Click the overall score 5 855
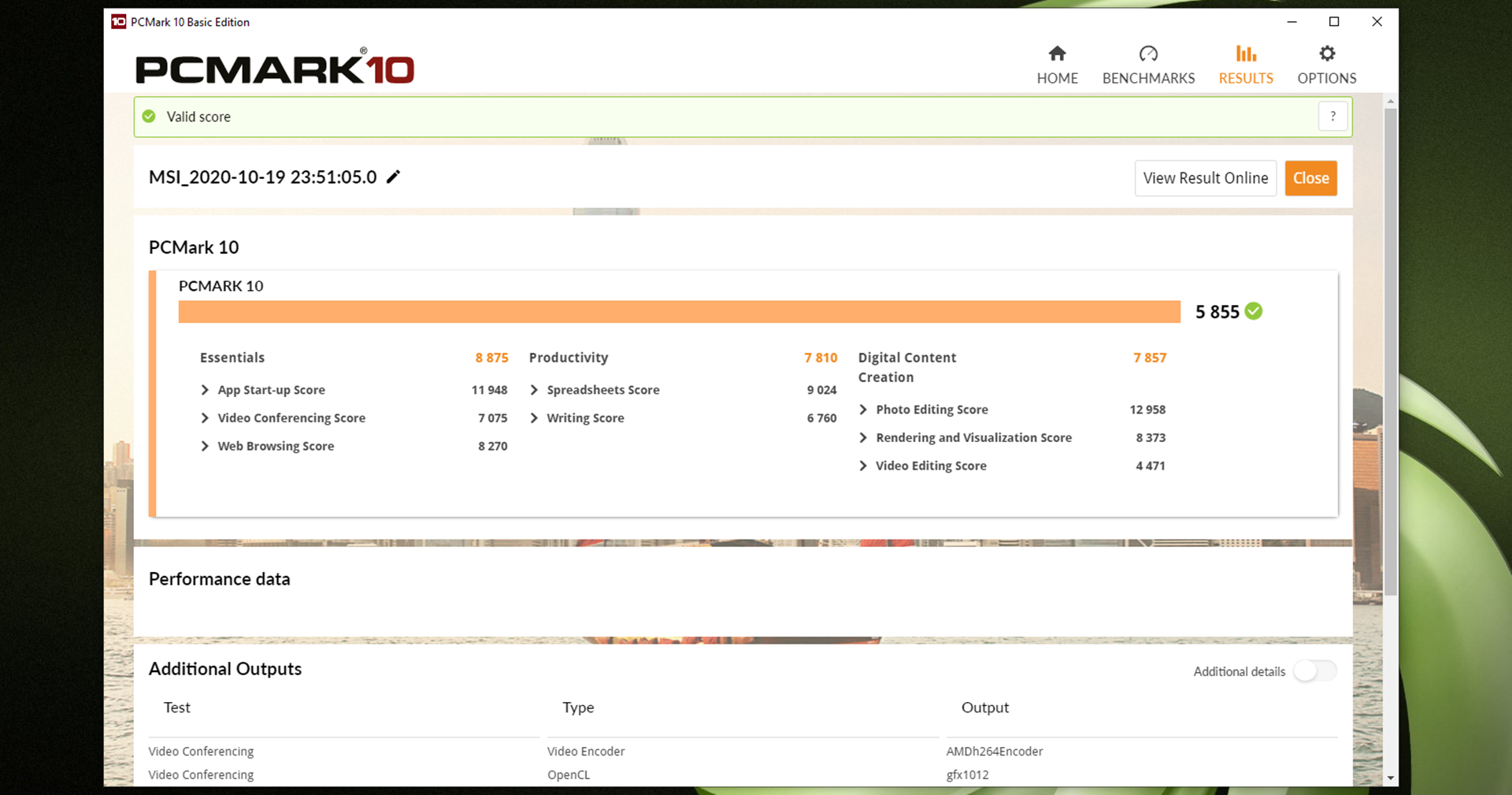1512x795 pixels. (1217, 312)
